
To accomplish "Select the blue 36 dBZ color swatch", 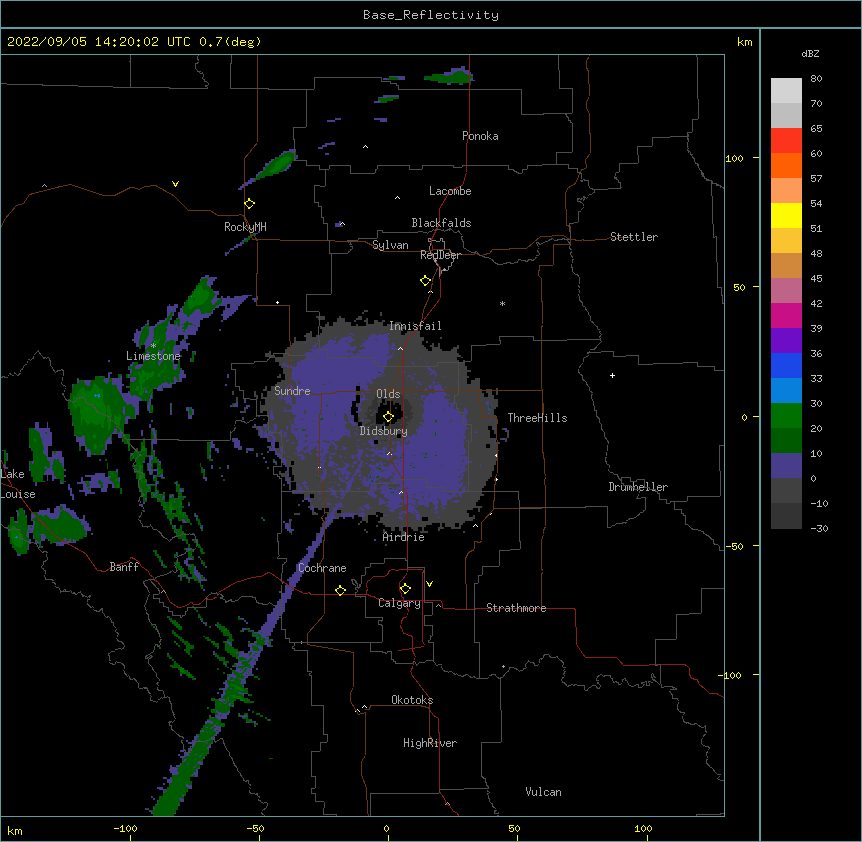I will point(786,366).
